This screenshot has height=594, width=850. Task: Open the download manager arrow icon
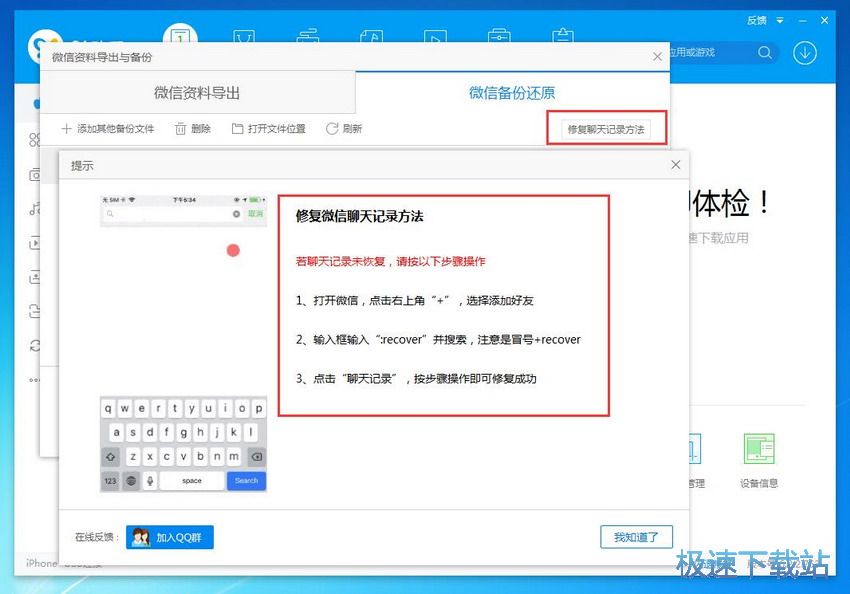(x=805, y=53)
